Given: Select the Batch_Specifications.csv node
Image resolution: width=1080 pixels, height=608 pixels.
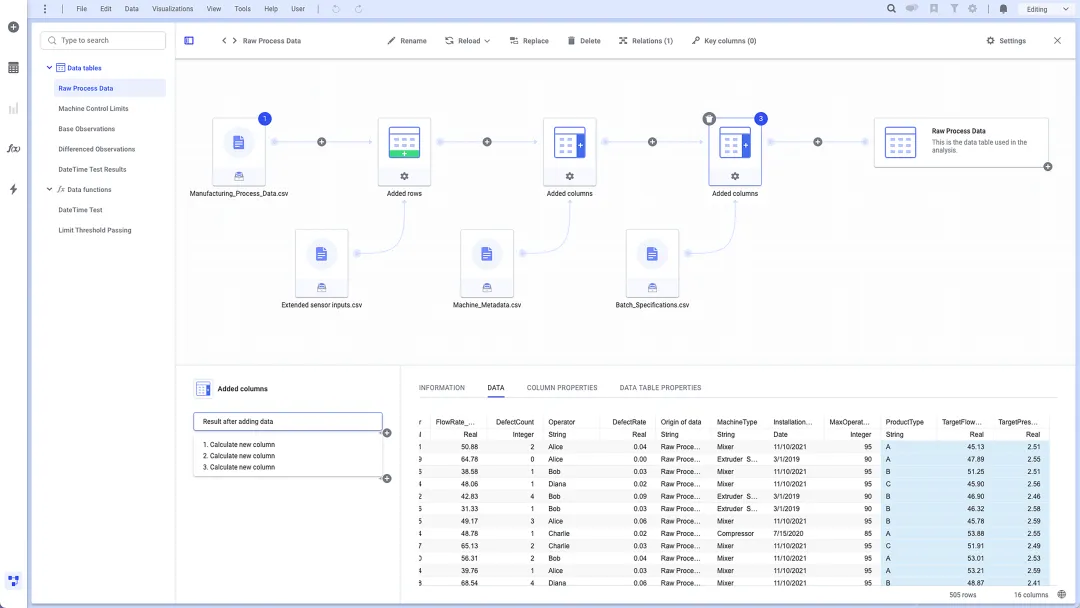Looking at the screenshot, I should click(652, 263).
